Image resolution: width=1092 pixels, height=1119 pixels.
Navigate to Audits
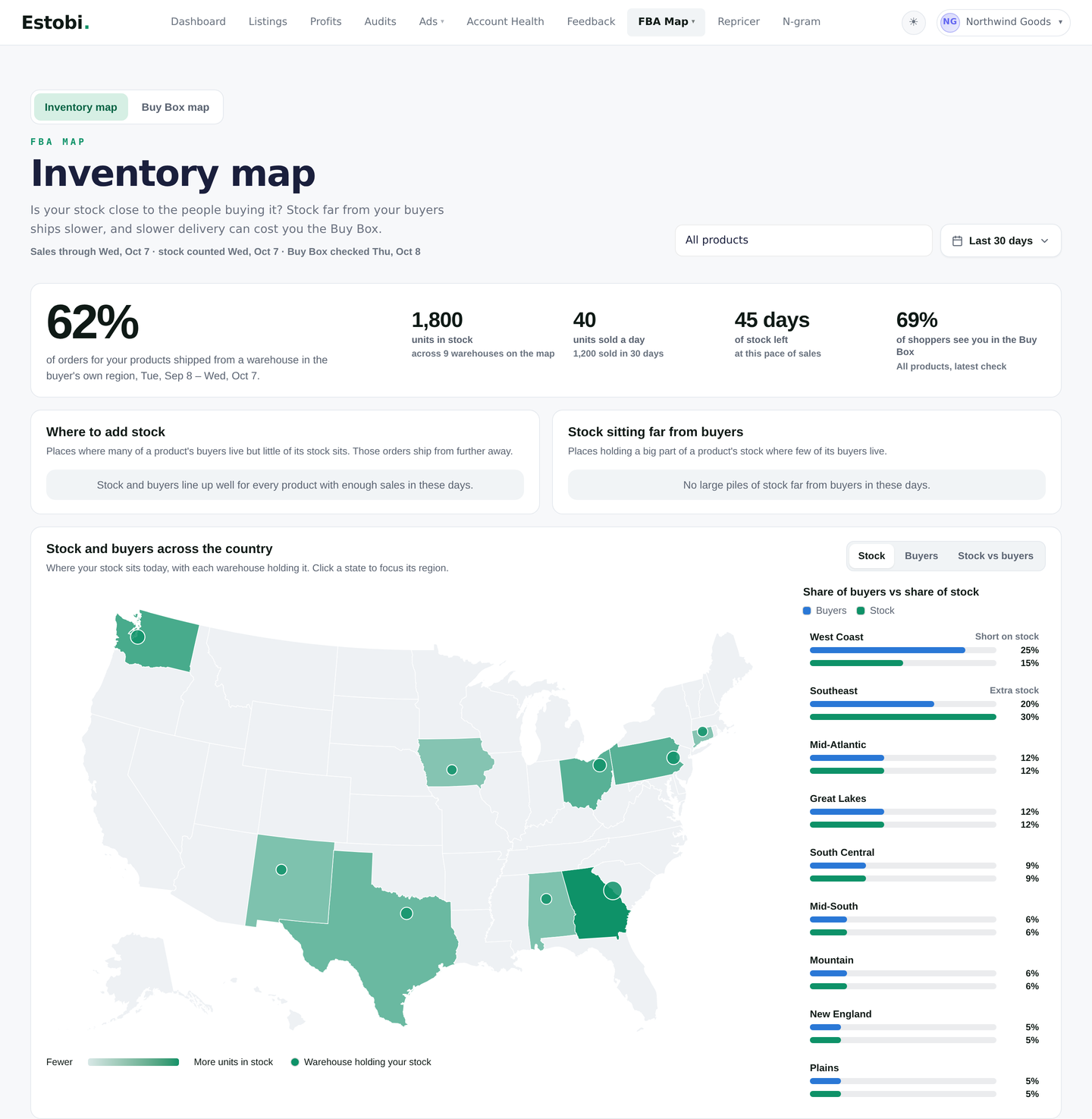[x=380, y=22]
